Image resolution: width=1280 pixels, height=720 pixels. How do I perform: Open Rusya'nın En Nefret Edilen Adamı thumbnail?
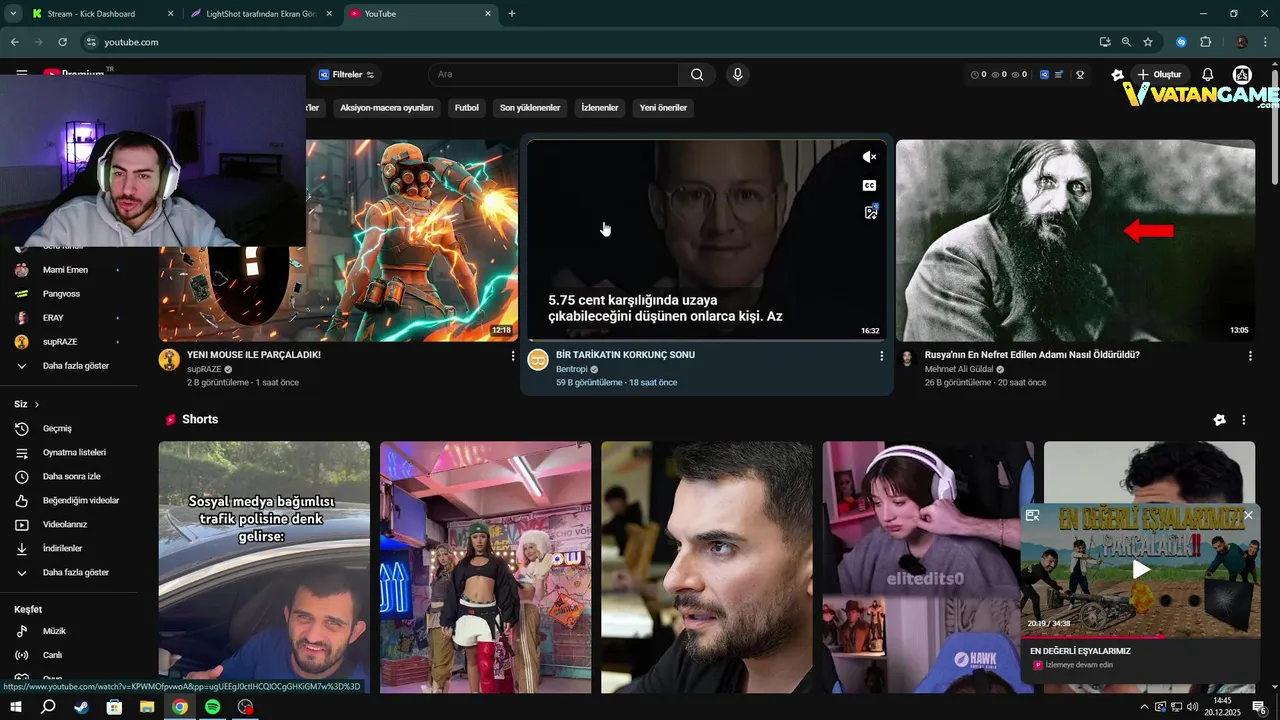[1075, 240]
